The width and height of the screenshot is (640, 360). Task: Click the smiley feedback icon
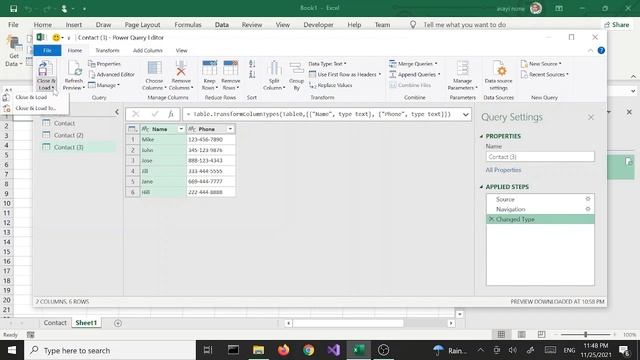56,38
